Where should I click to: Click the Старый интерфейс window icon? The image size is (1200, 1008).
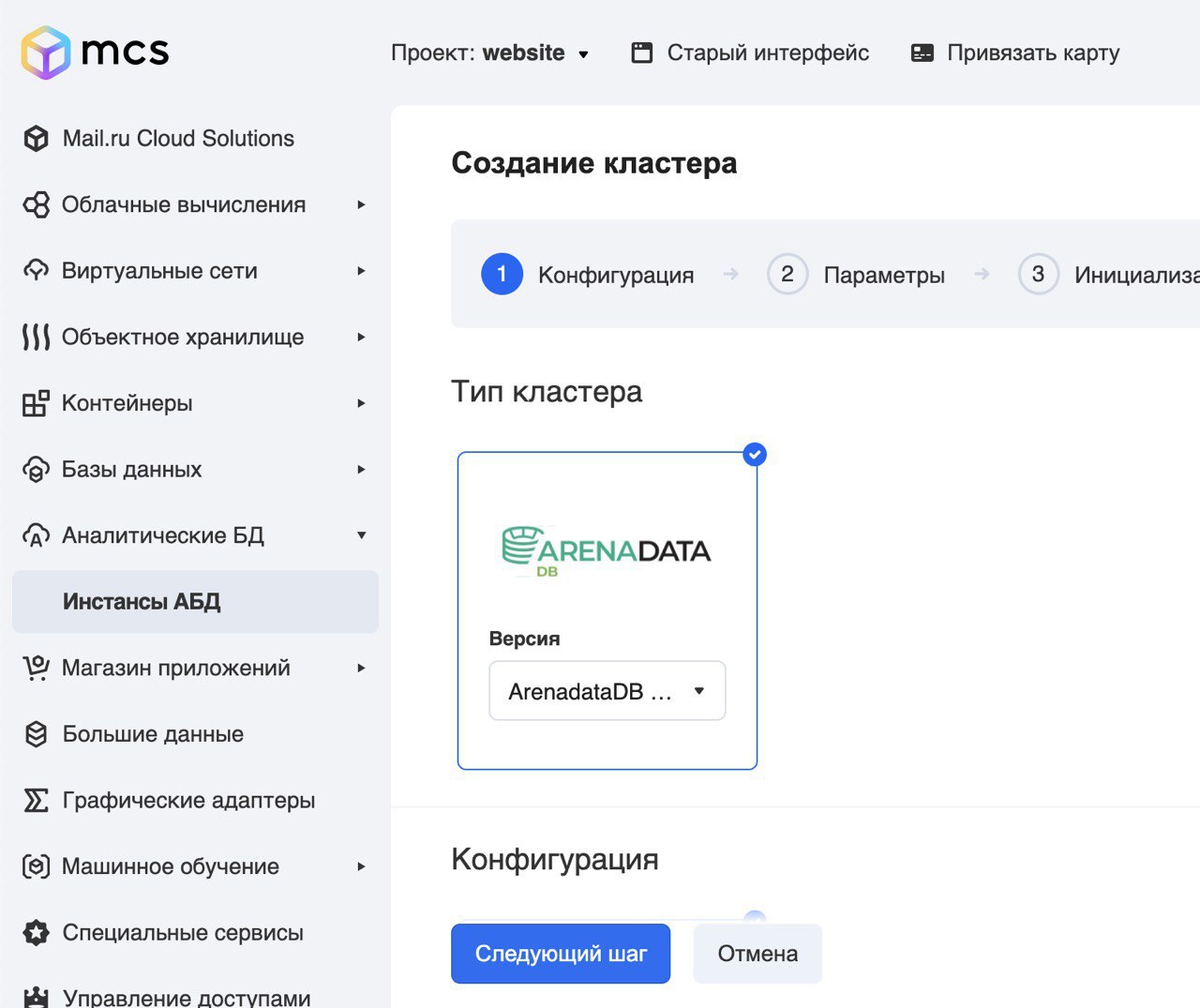click(642, 53)
